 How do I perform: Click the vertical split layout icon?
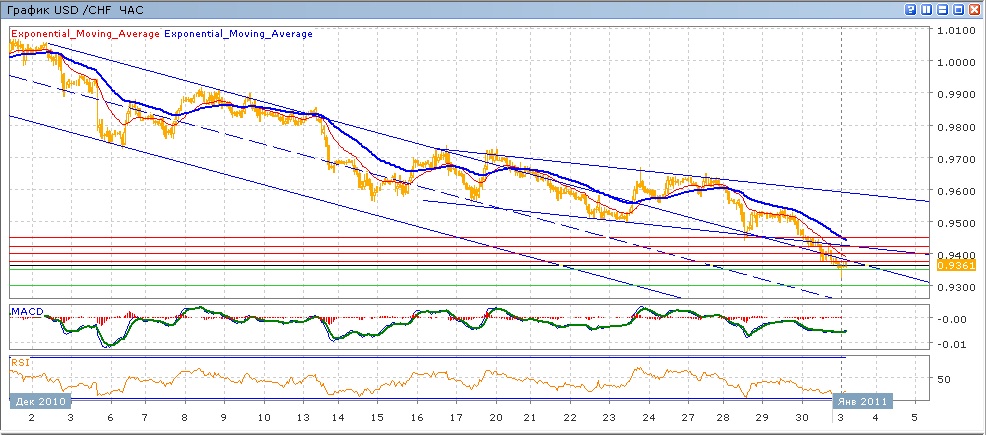pyautogui.click(x=927, y=9)
